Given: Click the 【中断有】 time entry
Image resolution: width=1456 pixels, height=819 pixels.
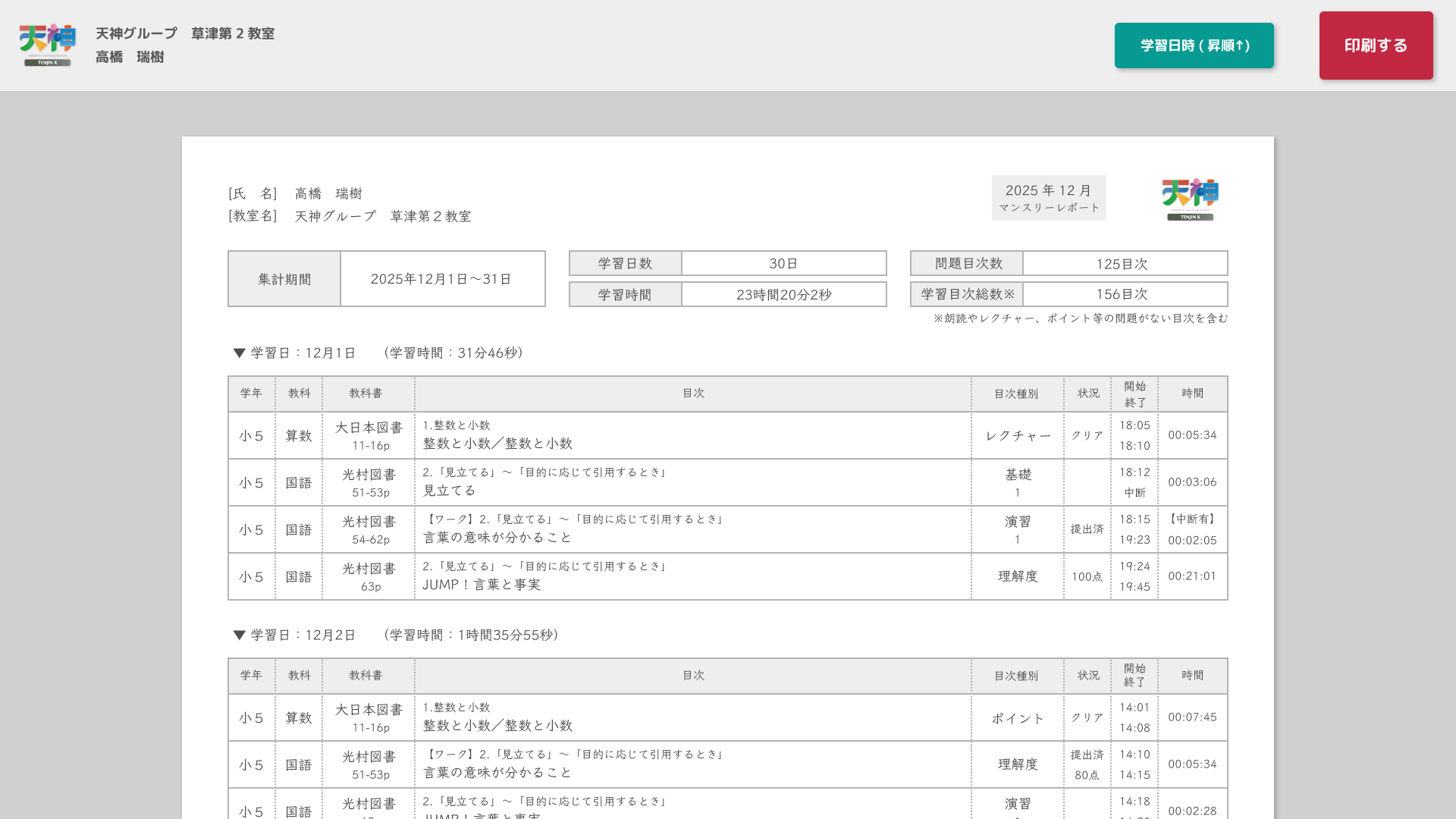Looking at the screenshot, I should [1192, 519].
